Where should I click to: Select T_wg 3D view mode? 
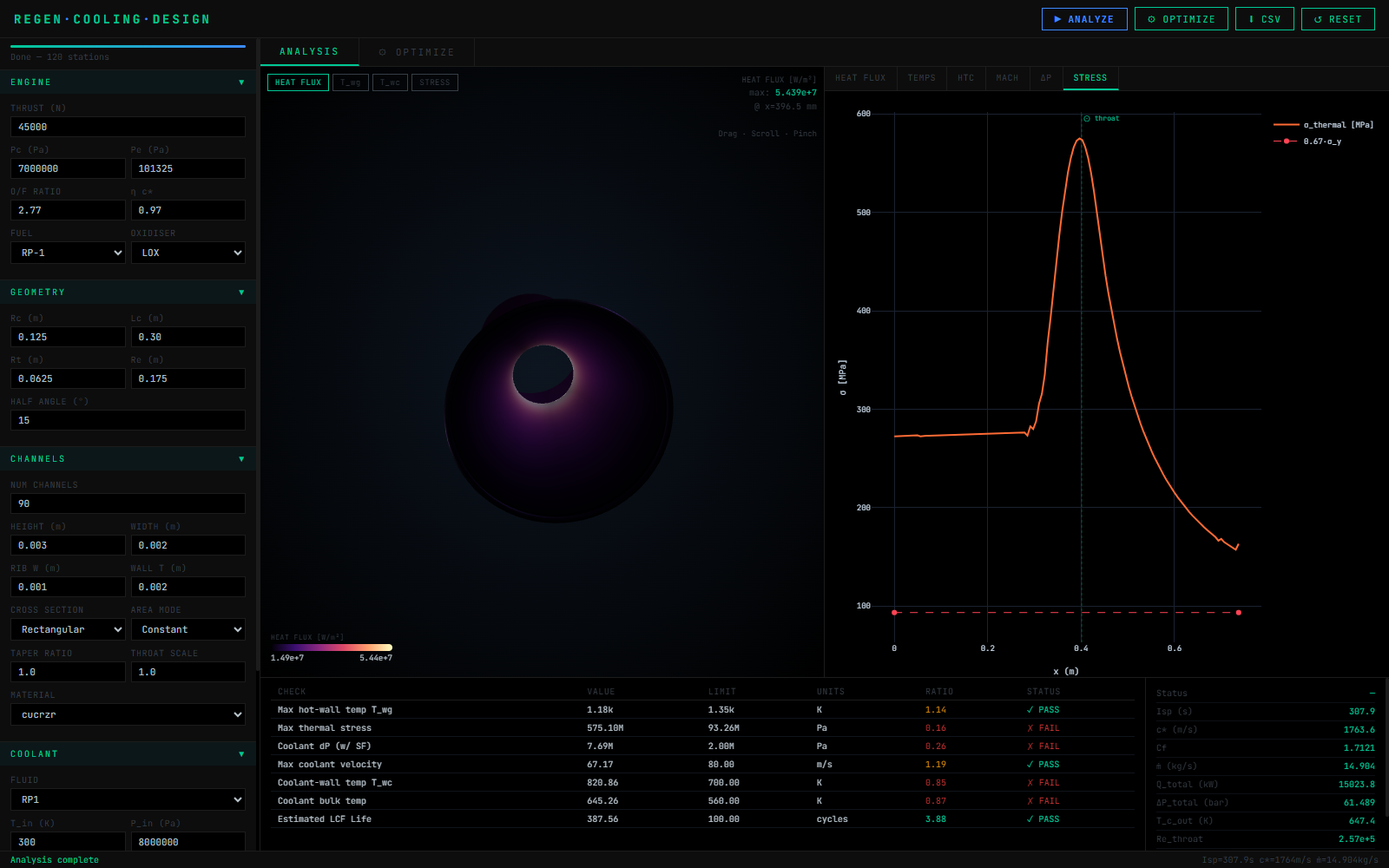pyautogui.click(x=351, y=82)
